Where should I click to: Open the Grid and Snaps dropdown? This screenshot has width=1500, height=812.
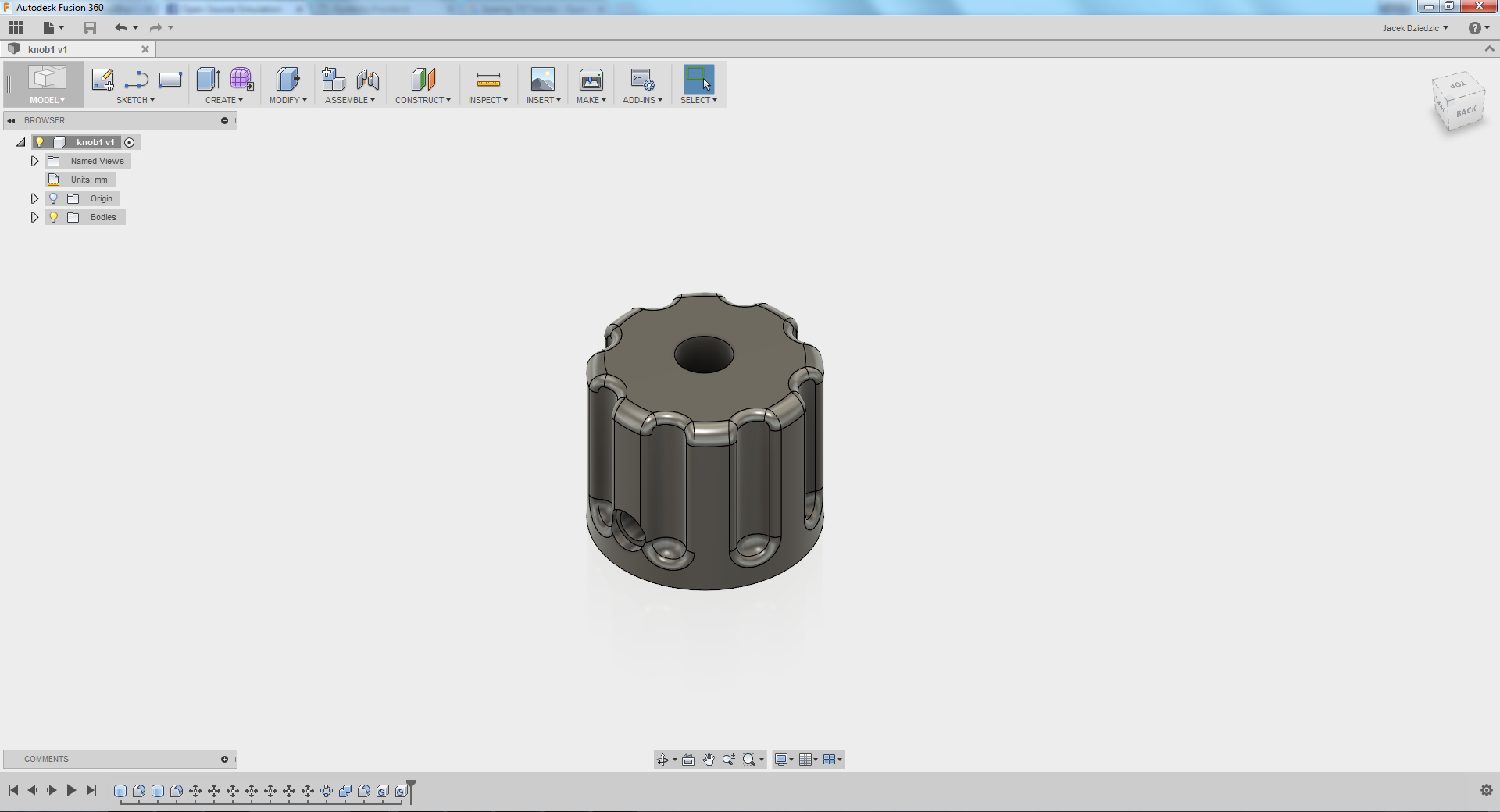[x=808, y=760]
